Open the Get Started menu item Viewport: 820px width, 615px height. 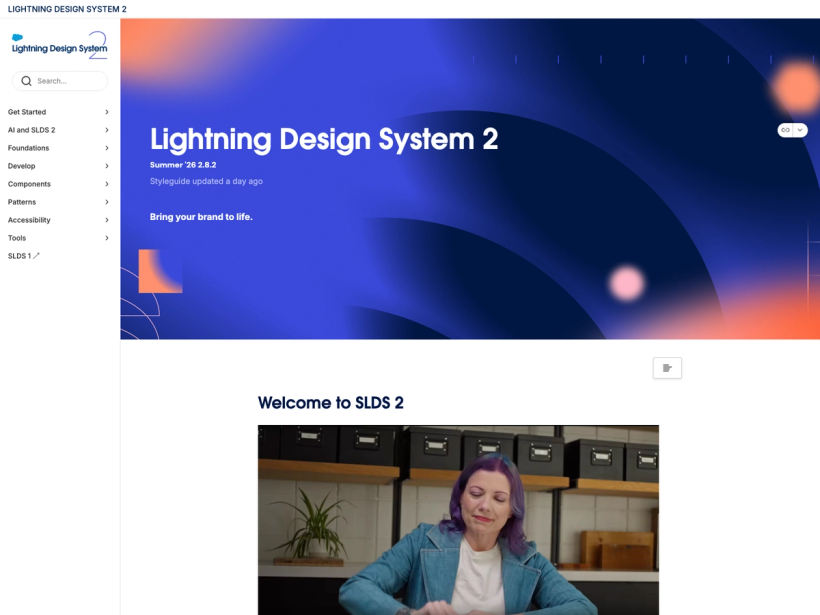(x=27, y=112)
